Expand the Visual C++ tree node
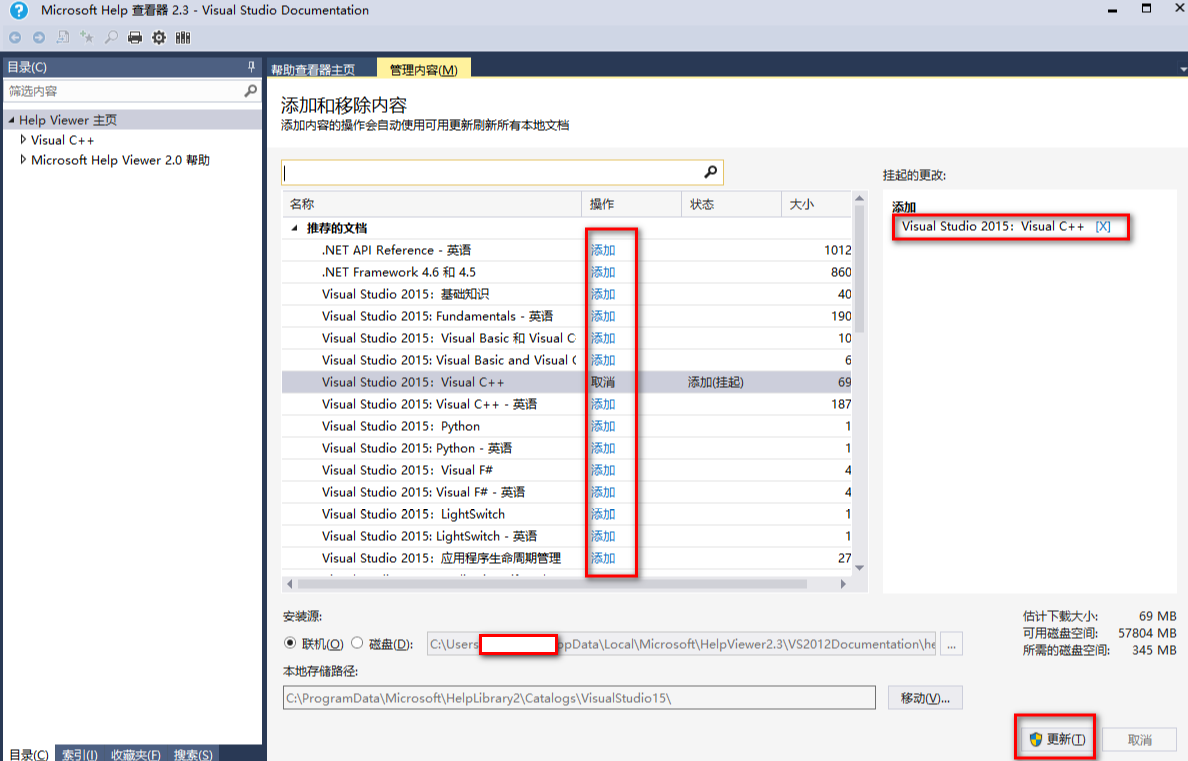The height and width of the screenshot is (761, 1188). point(23,139)
